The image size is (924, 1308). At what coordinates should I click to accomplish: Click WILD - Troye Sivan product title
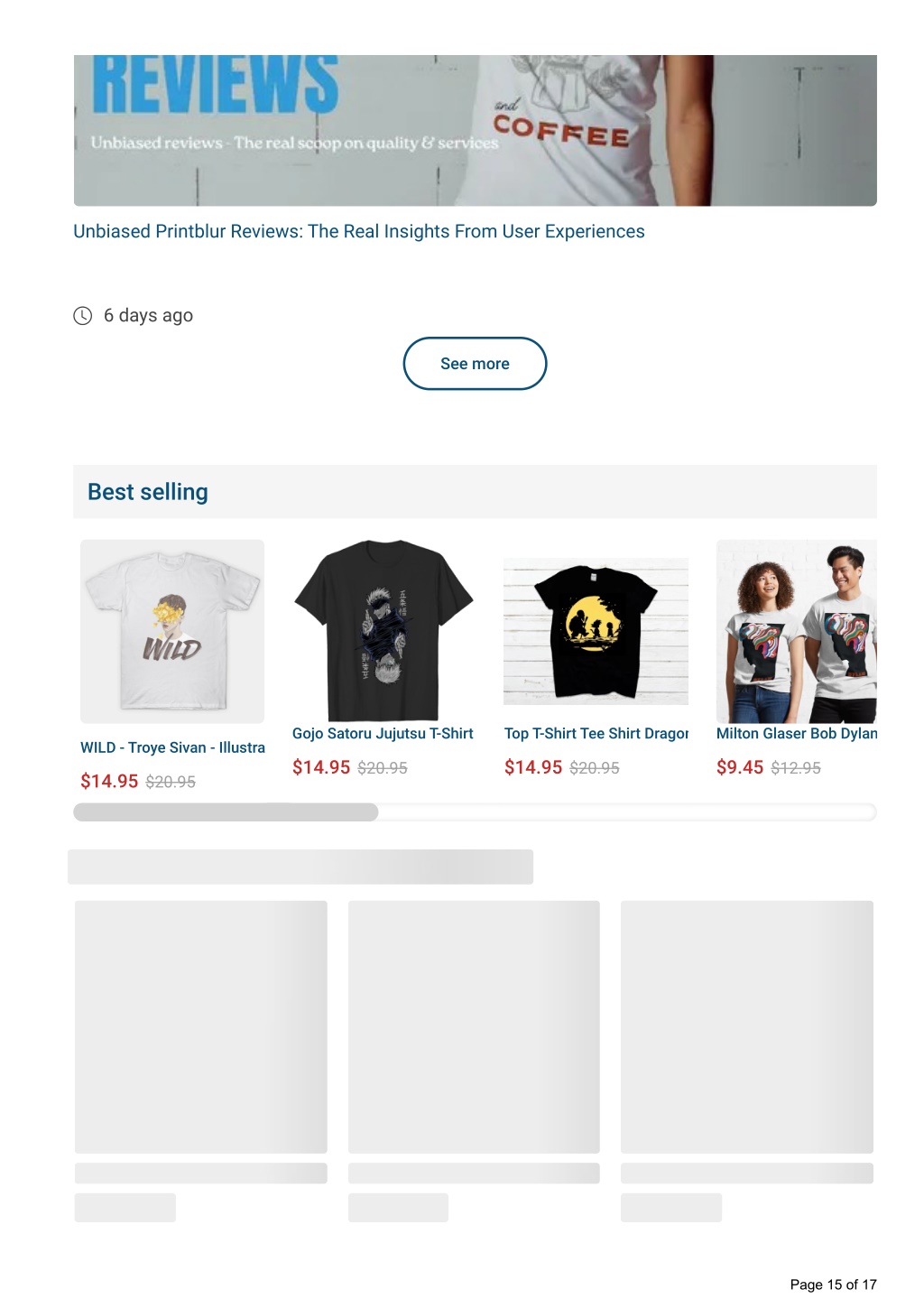pos(173,747)
